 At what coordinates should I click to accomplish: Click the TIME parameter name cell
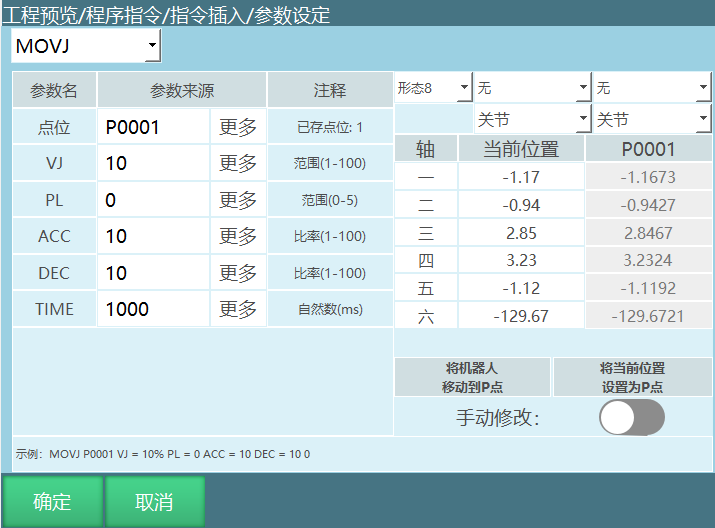coord(54,309)
